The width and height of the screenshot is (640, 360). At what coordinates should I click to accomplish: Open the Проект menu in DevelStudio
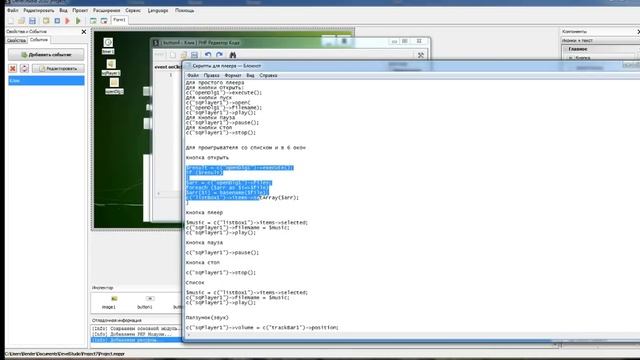(80, 10)
